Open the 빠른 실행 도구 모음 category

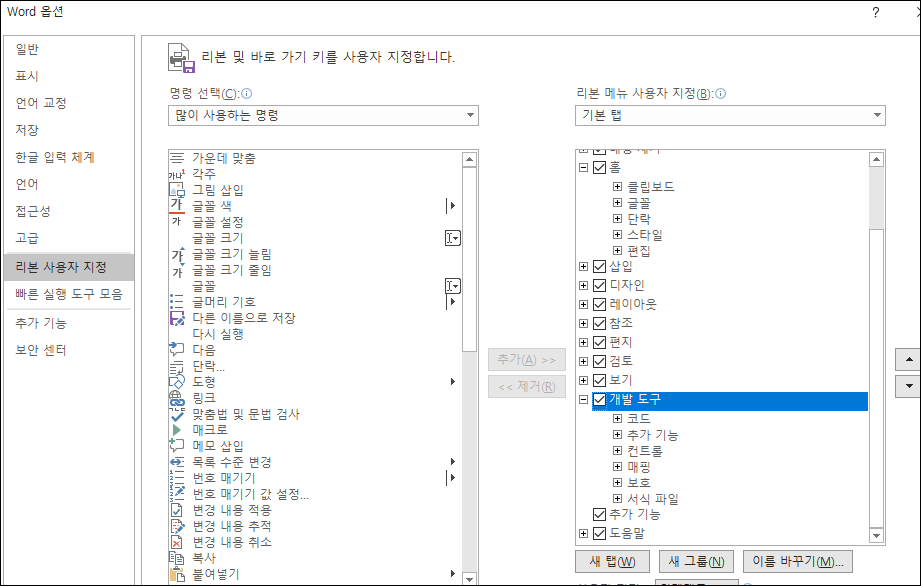click(x=69, y=294)
